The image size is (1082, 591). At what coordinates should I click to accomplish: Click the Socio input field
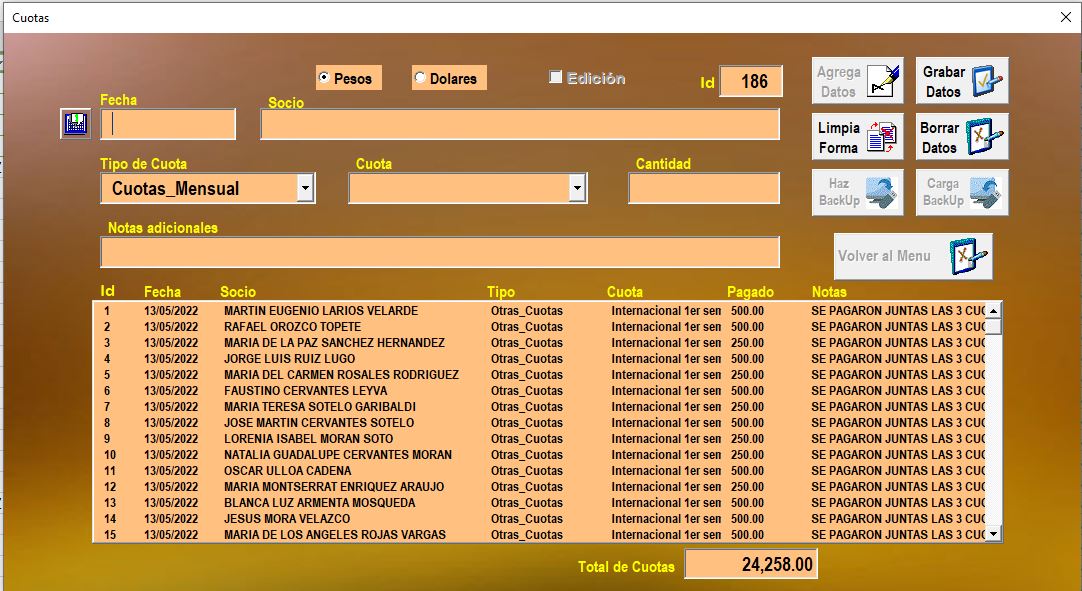point(519,124)
